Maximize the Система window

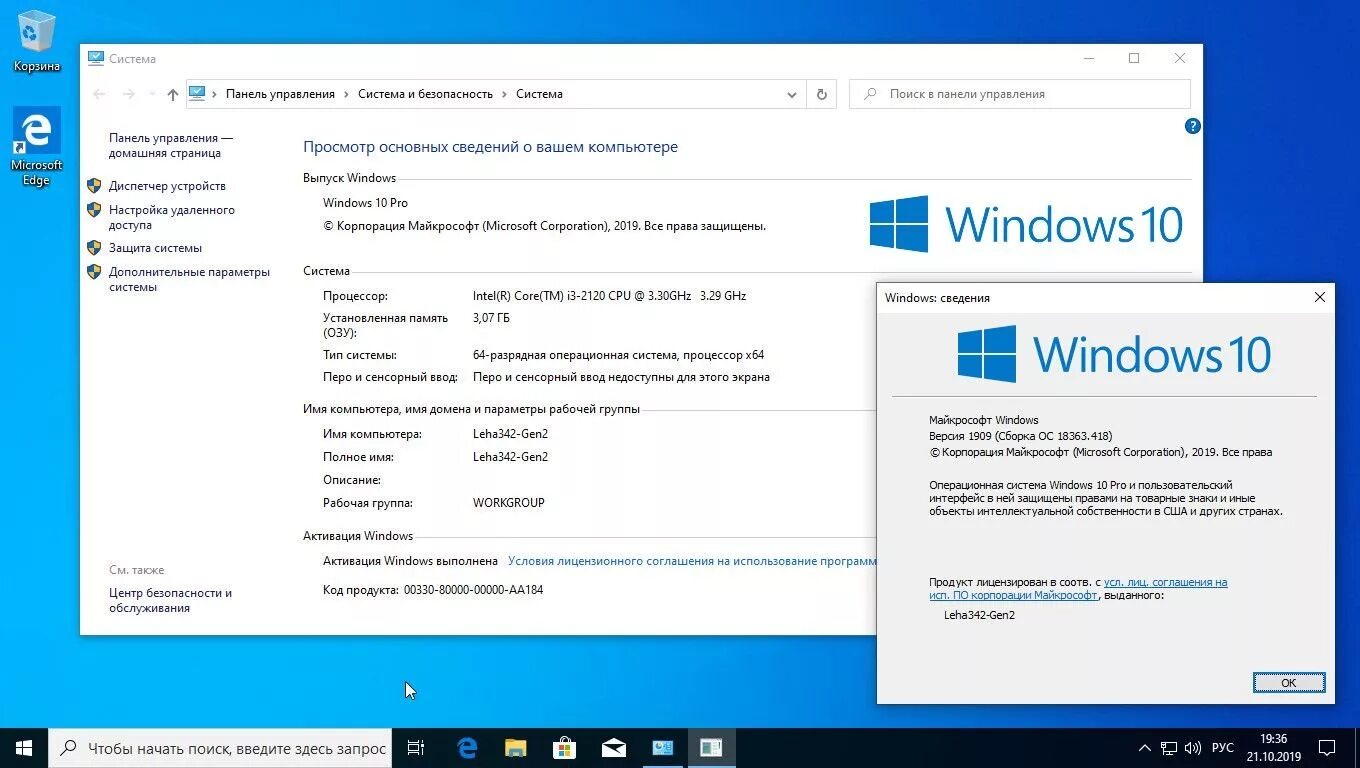[1134, 58]
